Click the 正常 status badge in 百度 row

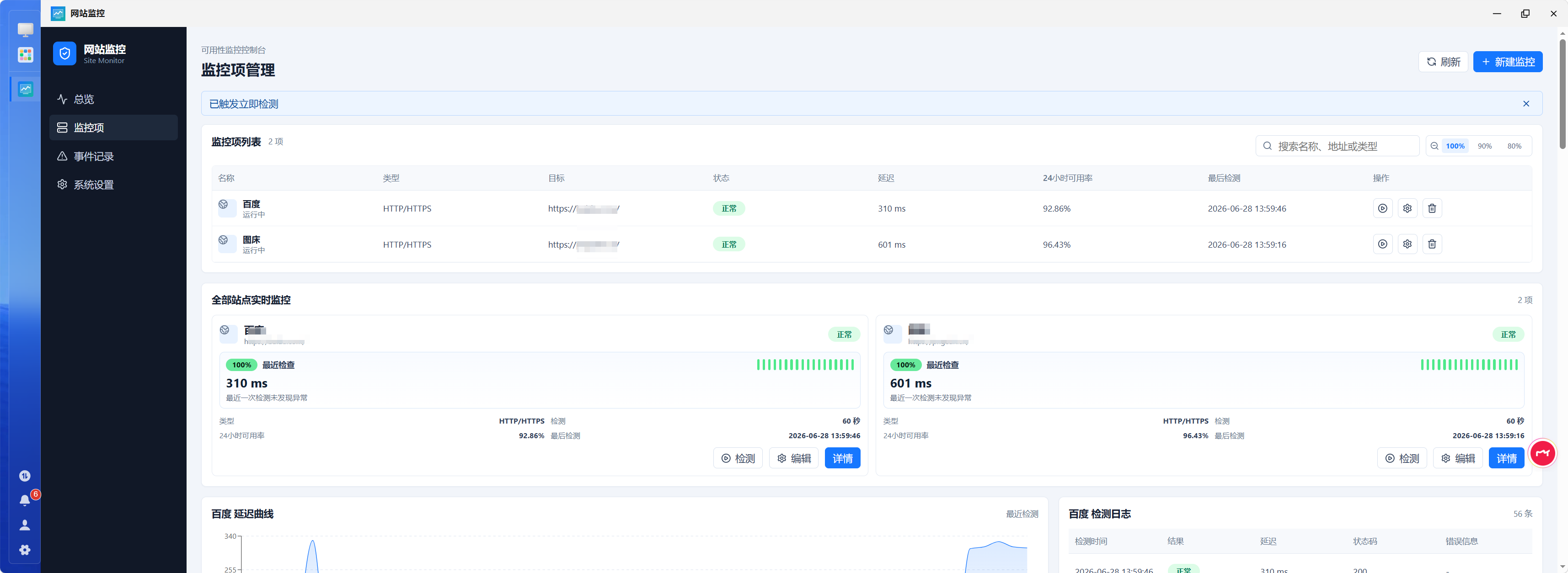pos(728,208)
